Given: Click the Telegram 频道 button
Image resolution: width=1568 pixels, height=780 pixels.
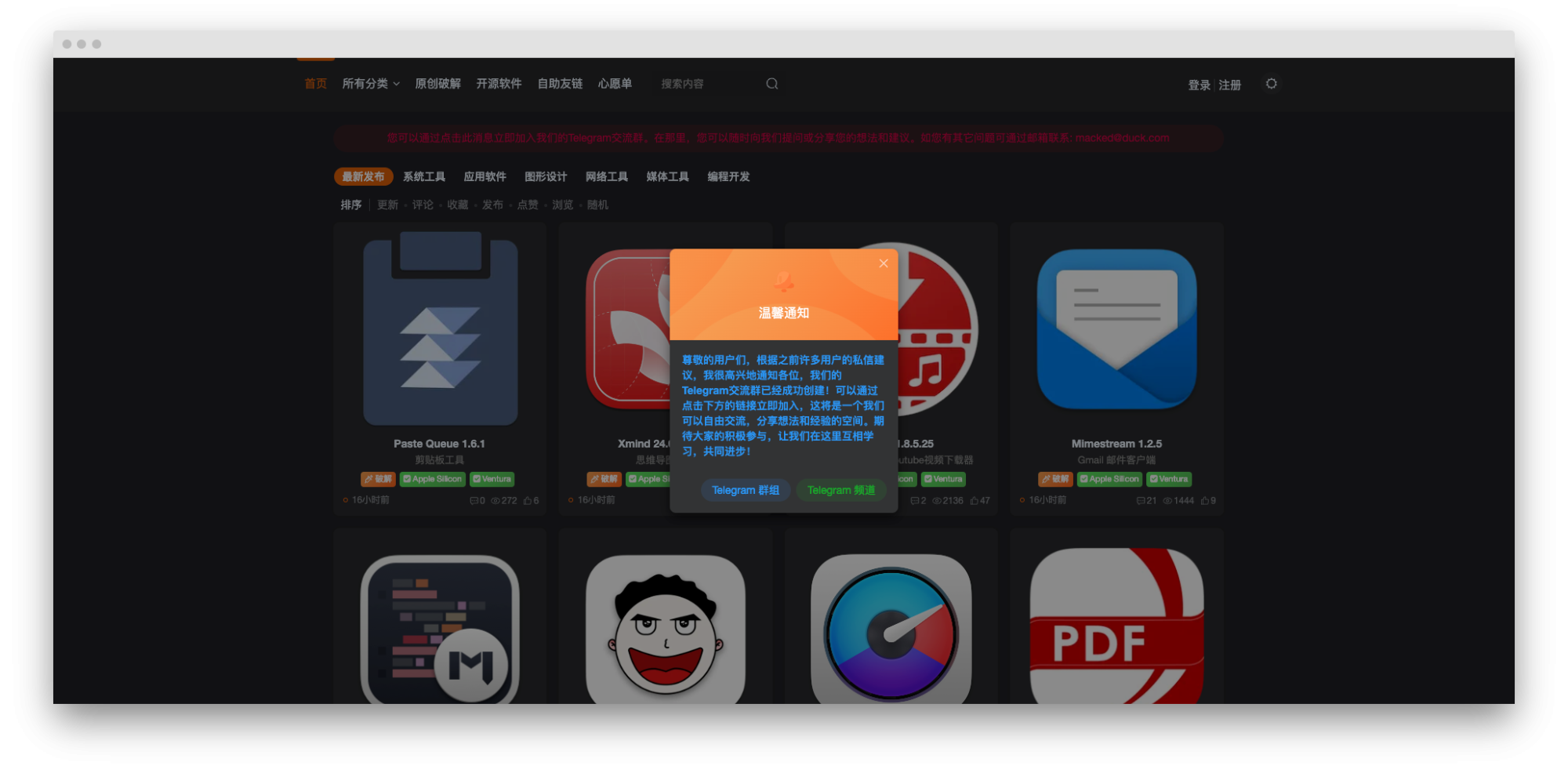Looking at the screenshot, I should [840, 490].
